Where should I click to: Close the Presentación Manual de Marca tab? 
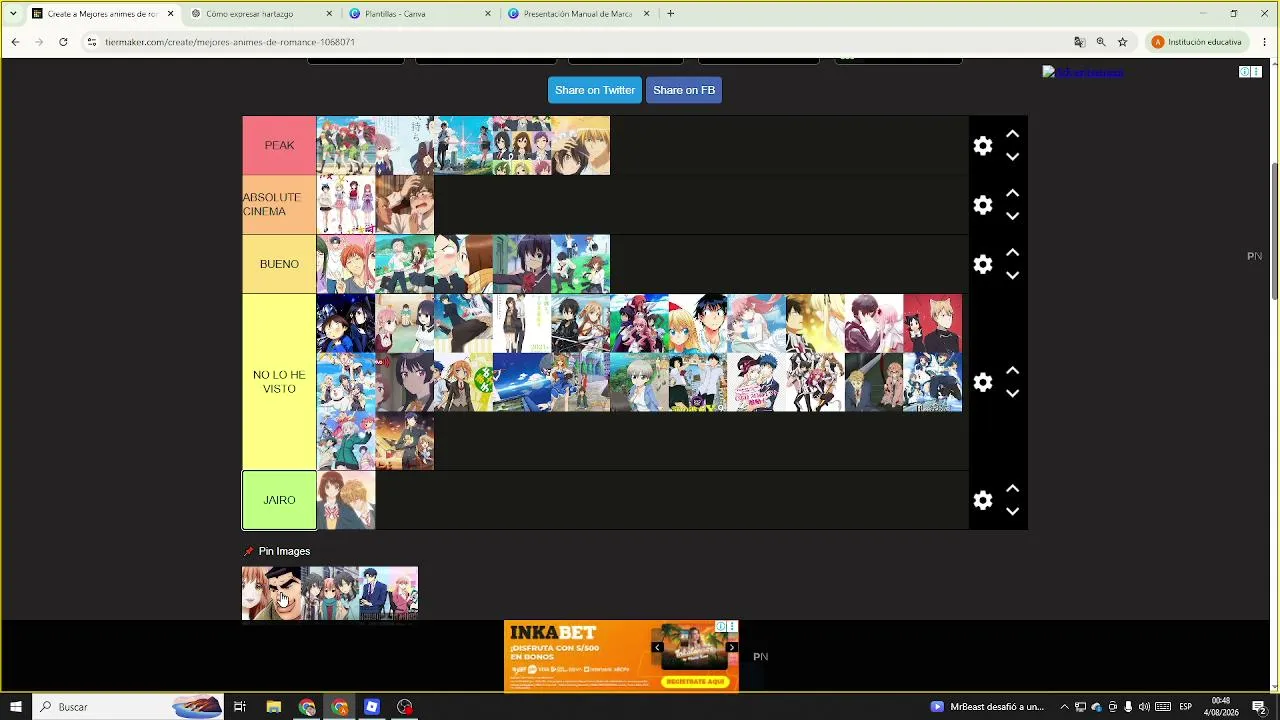click(x=646, y=14)
